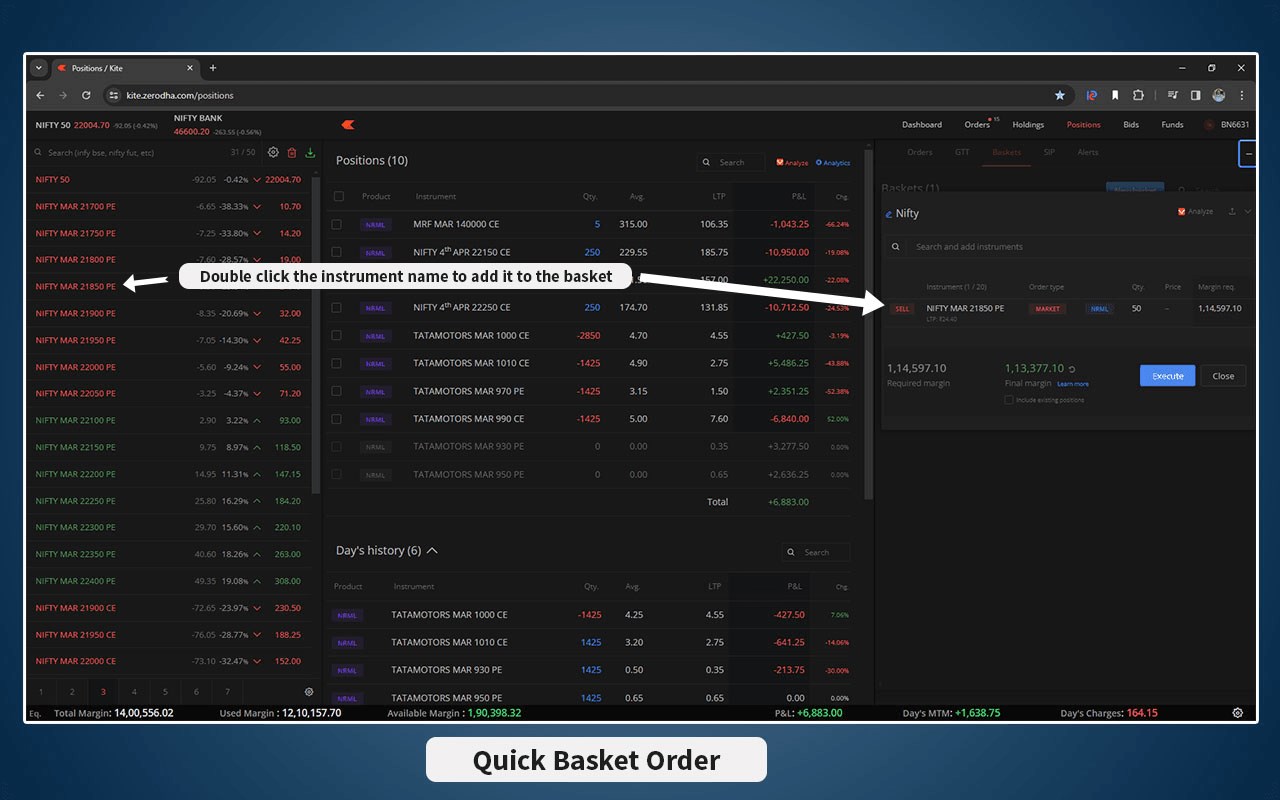The image size is (1280, 800).
Task: Click the Analytics link in Positions header
Action: click(832, 162)
